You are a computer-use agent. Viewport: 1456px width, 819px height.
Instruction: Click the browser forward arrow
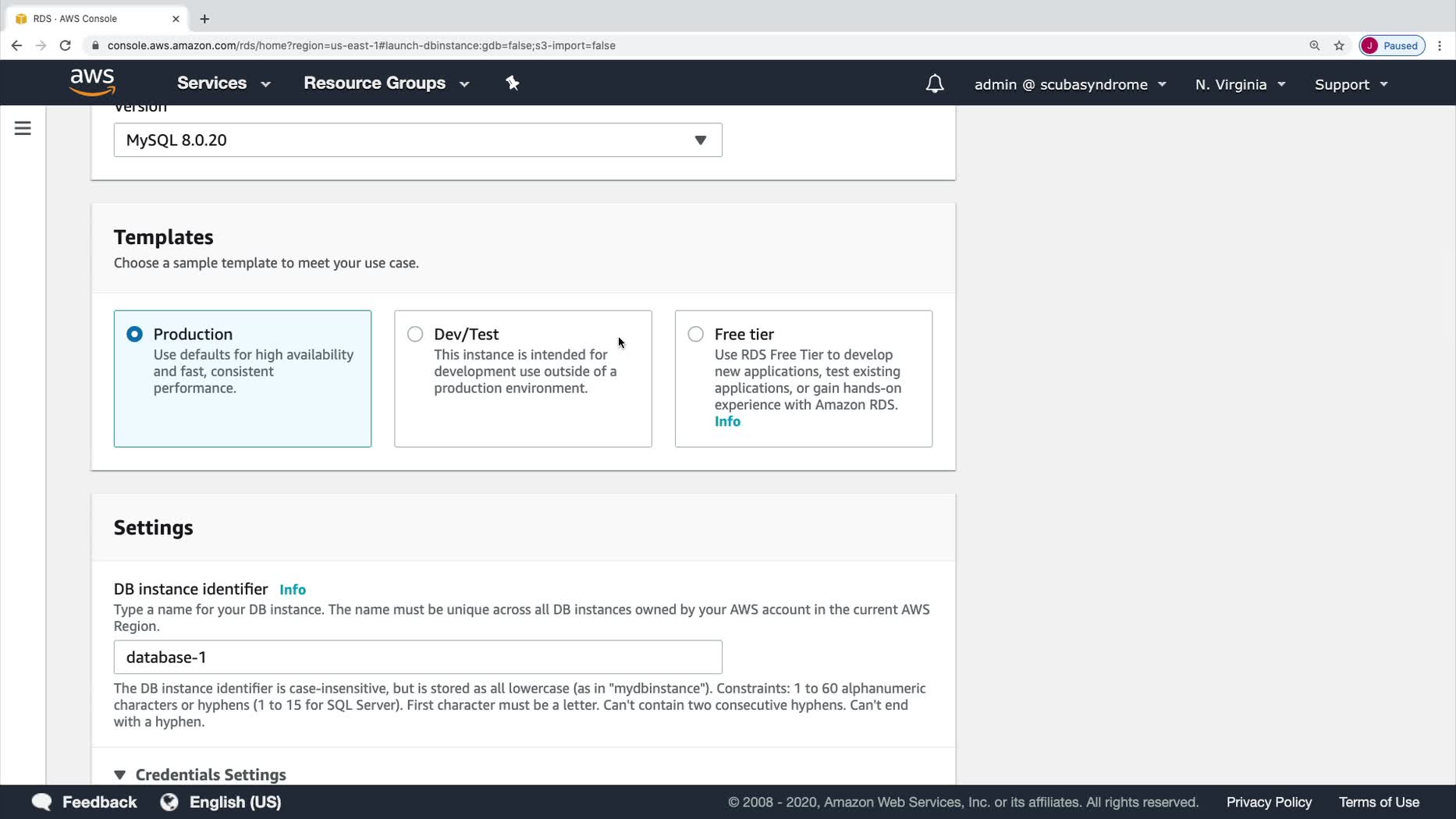41,45
